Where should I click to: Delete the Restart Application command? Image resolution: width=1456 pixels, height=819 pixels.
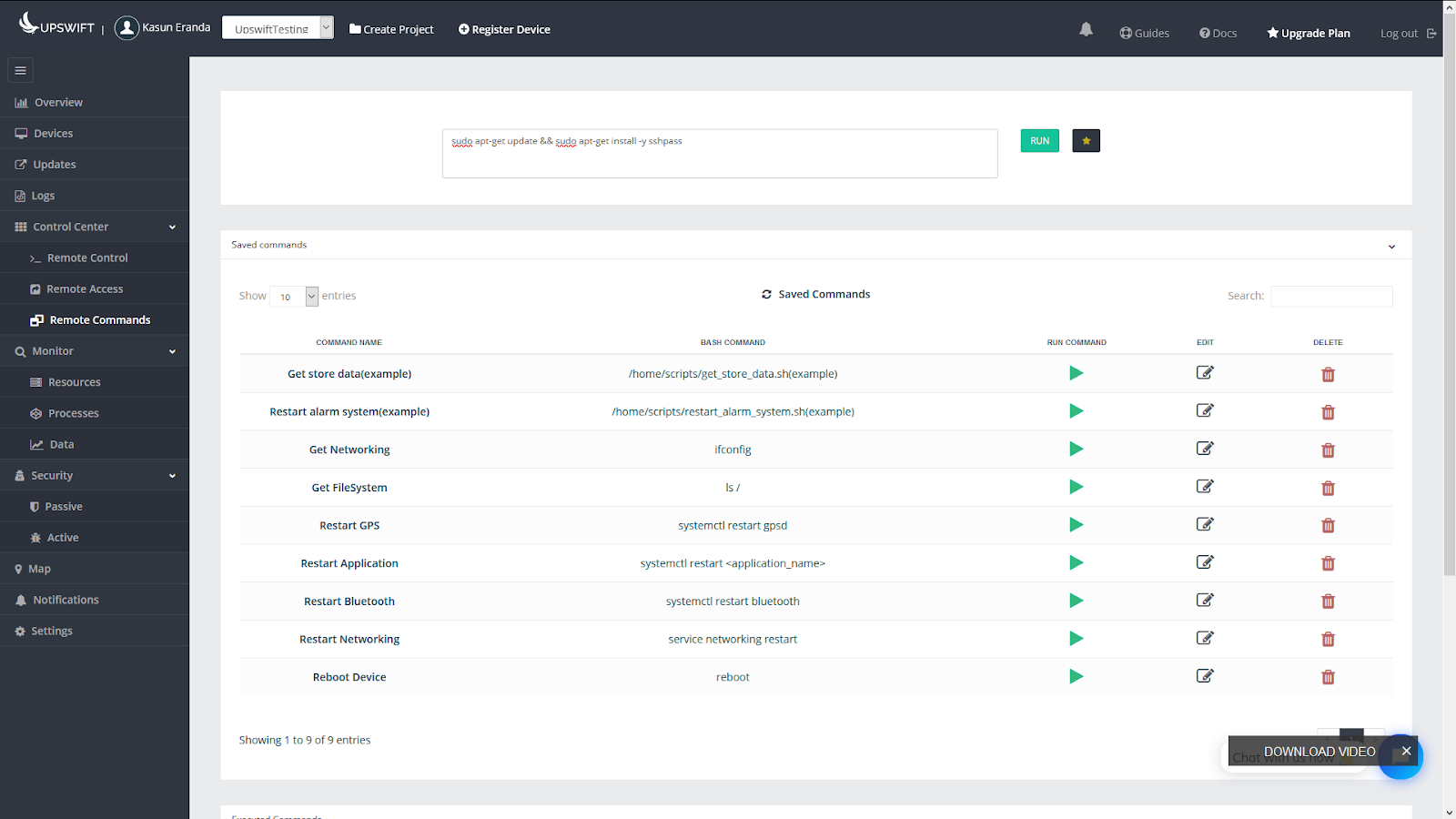[x=1328, y=563]
